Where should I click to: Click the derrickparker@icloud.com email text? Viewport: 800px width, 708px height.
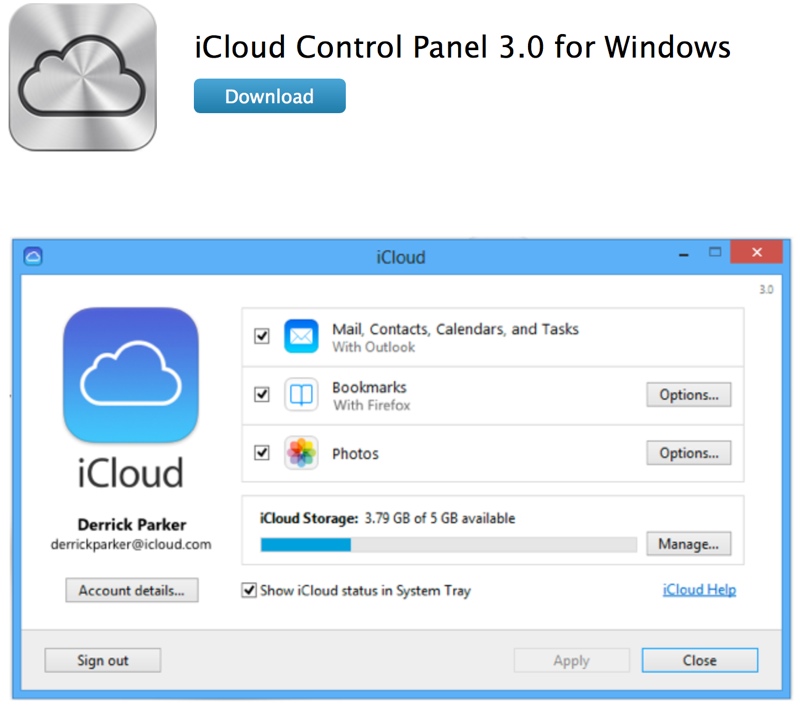(x=131, y=544)
